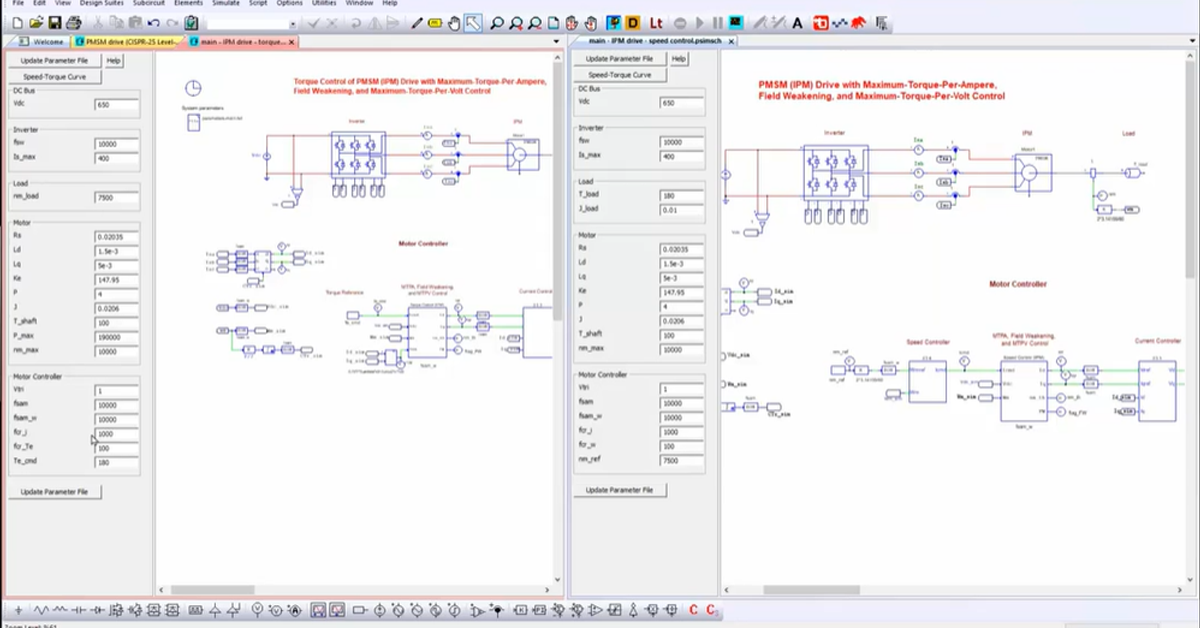Open the Speed-Torque Curve panel
The image size is (1200, 628).
coord(57,75)
